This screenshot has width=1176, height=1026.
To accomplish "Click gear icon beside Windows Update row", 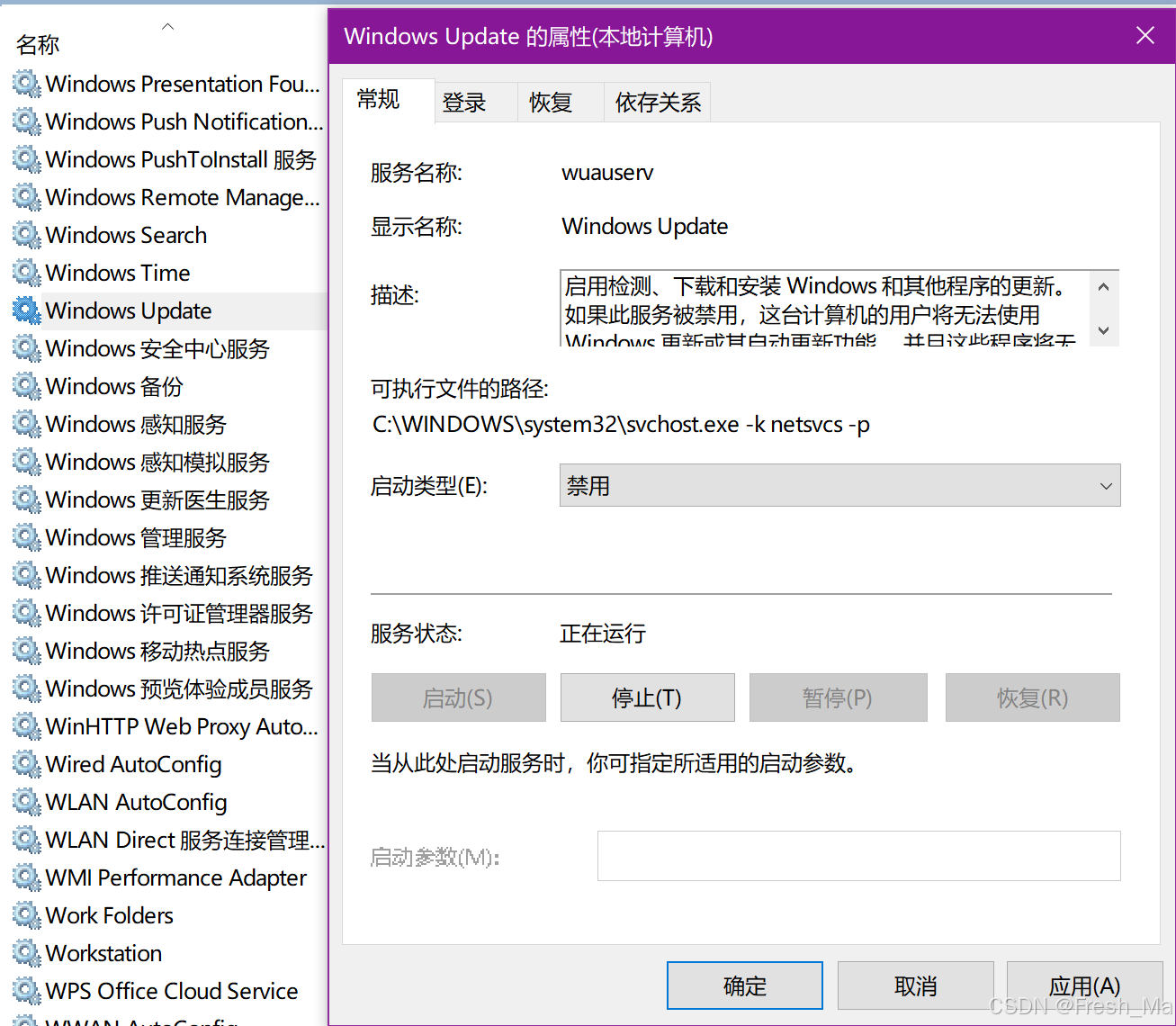I will [x=27, y=311].
